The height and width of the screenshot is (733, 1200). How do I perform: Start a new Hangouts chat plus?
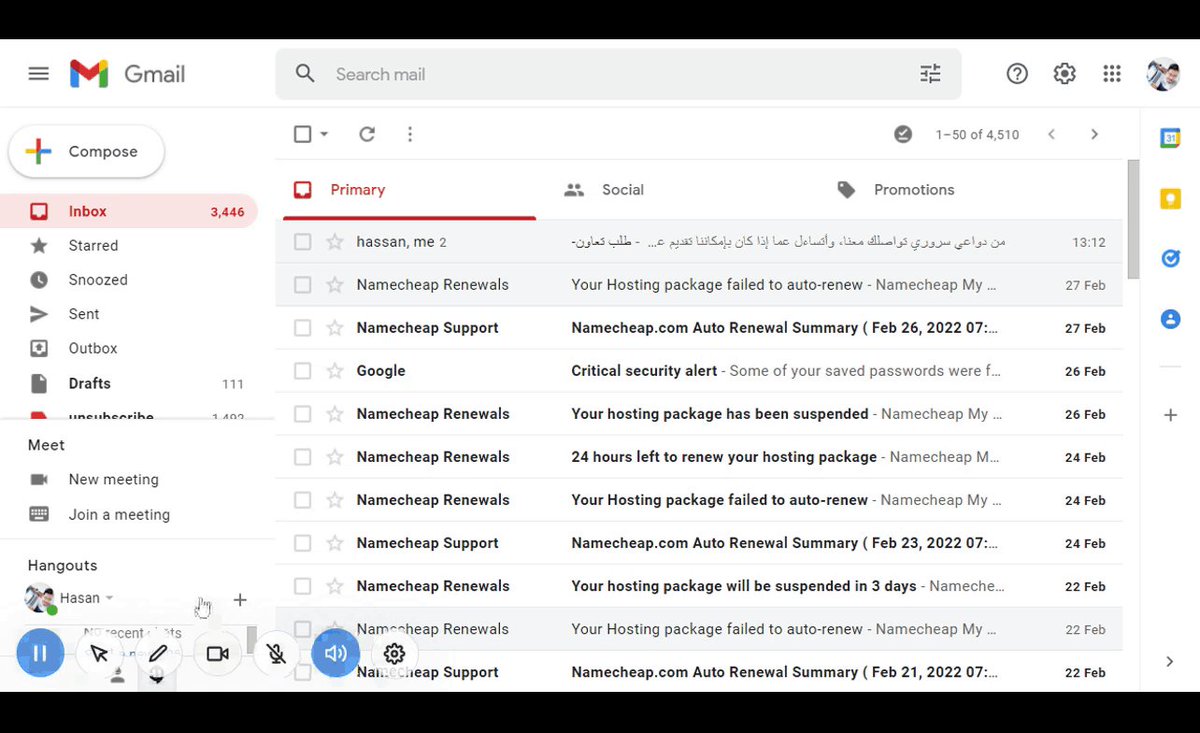pyautogui.click(x=240, y=600)
